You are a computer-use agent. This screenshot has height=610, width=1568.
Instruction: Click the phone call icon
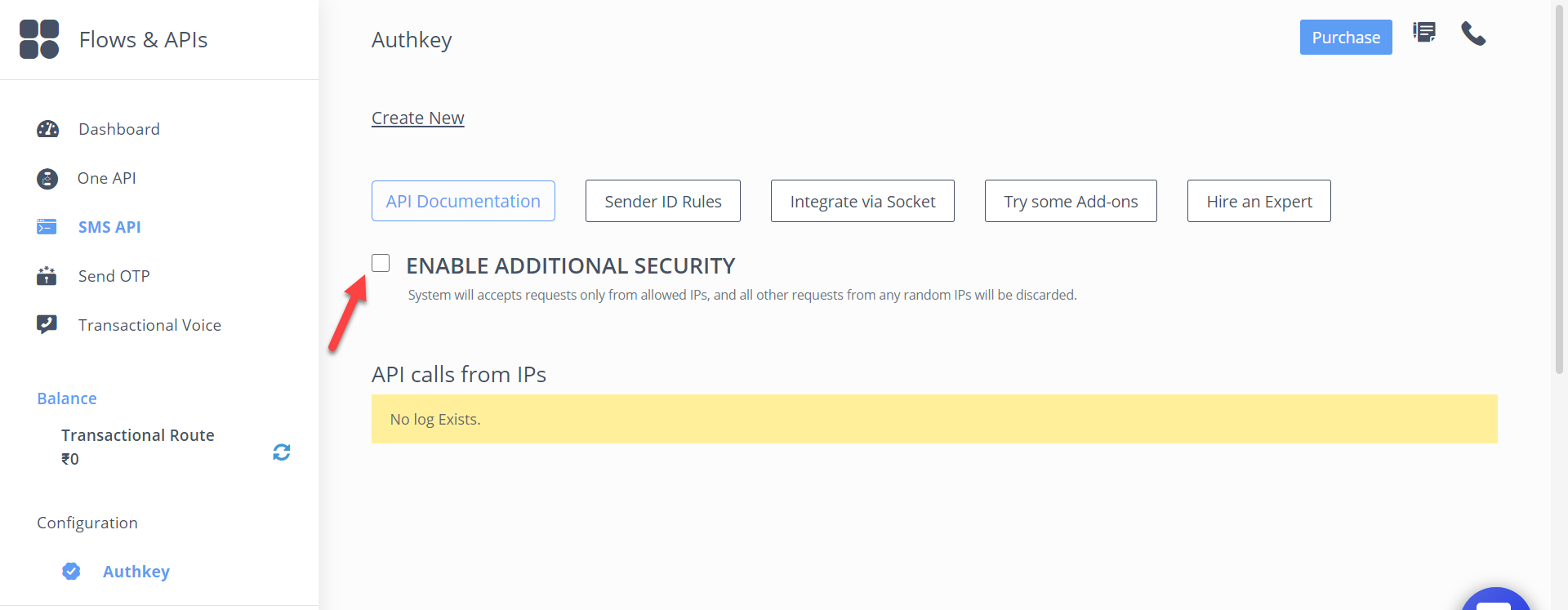1473,33
